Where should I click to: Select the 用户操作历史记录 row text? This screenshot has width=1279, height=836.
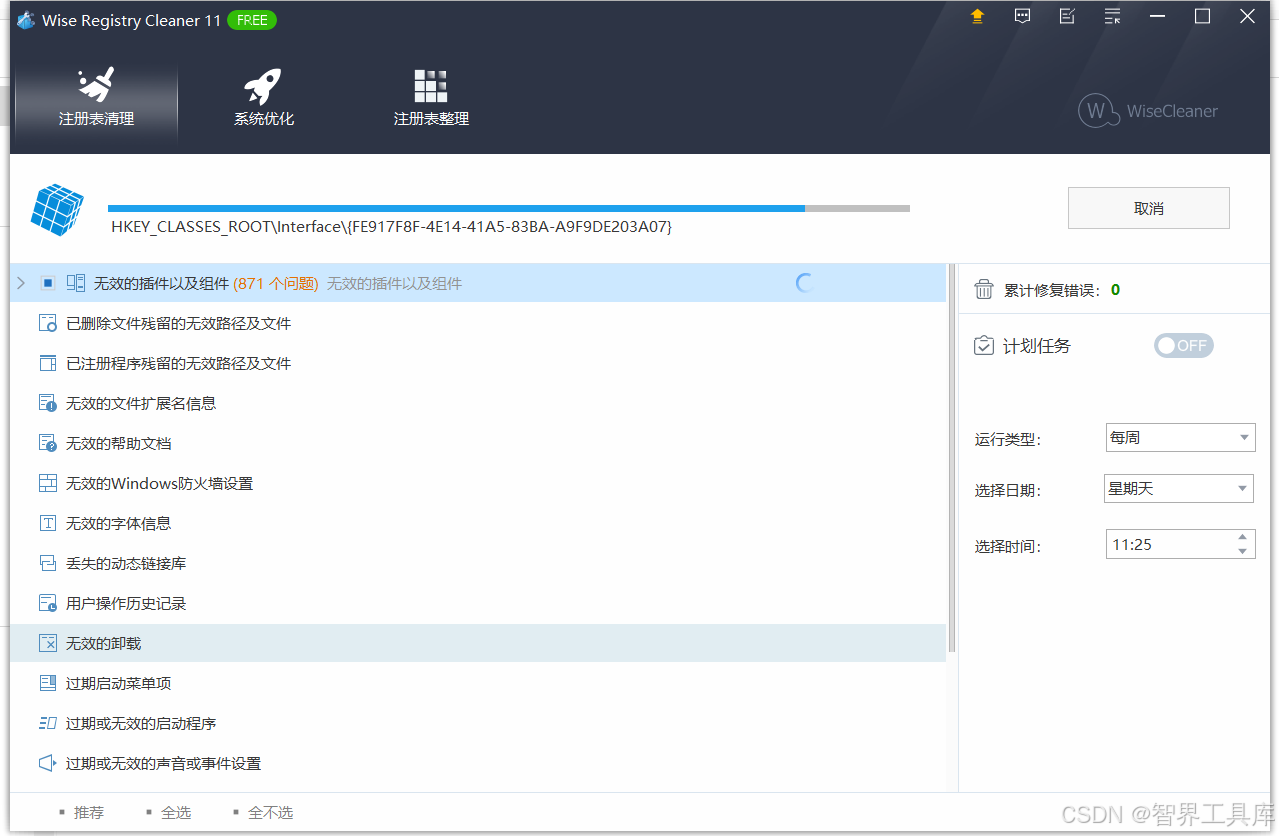tap(126, 603)
